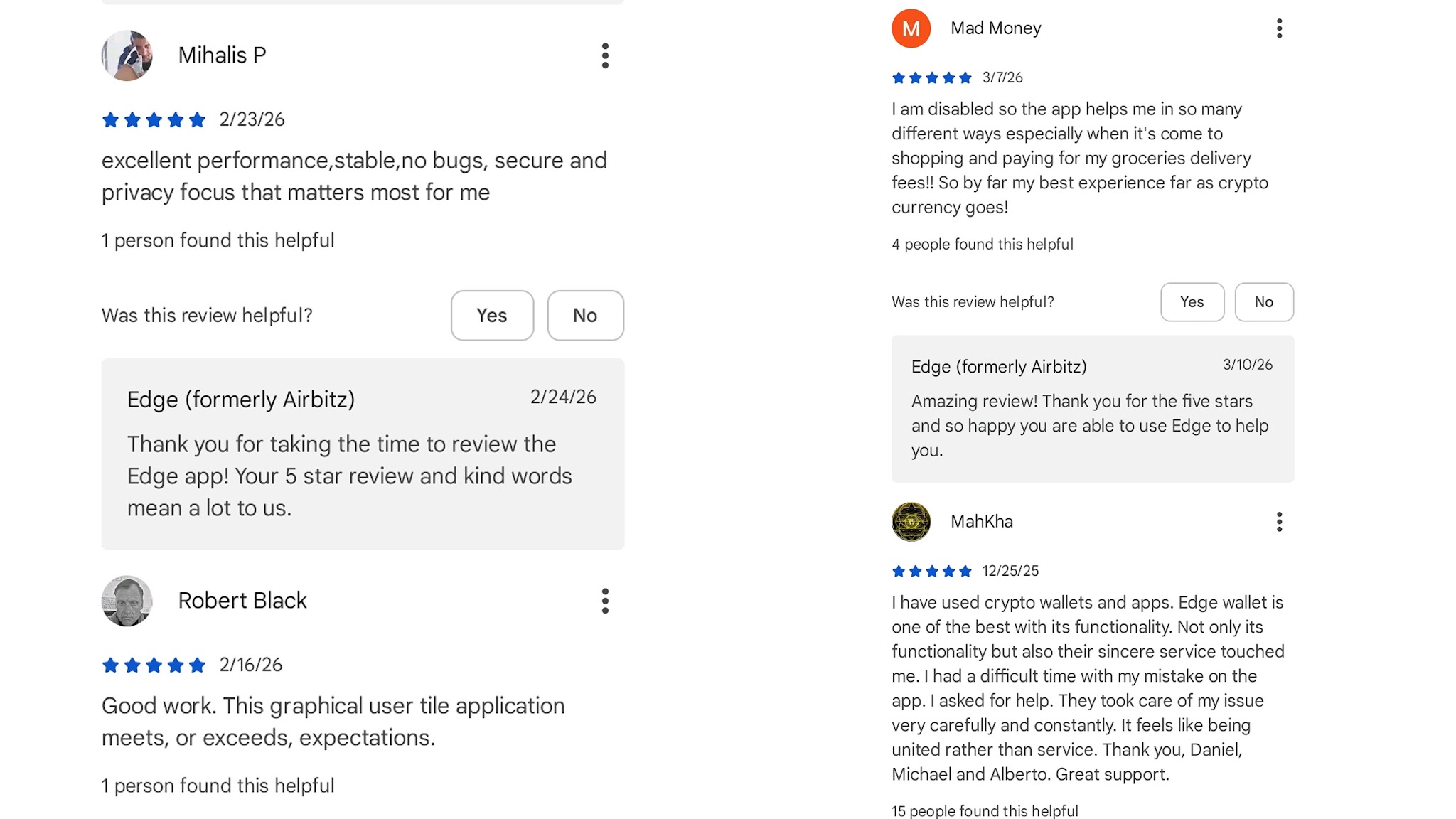Click the reviewer name Mihalis P
This screenshot has height=819, width=1456.
222,55
